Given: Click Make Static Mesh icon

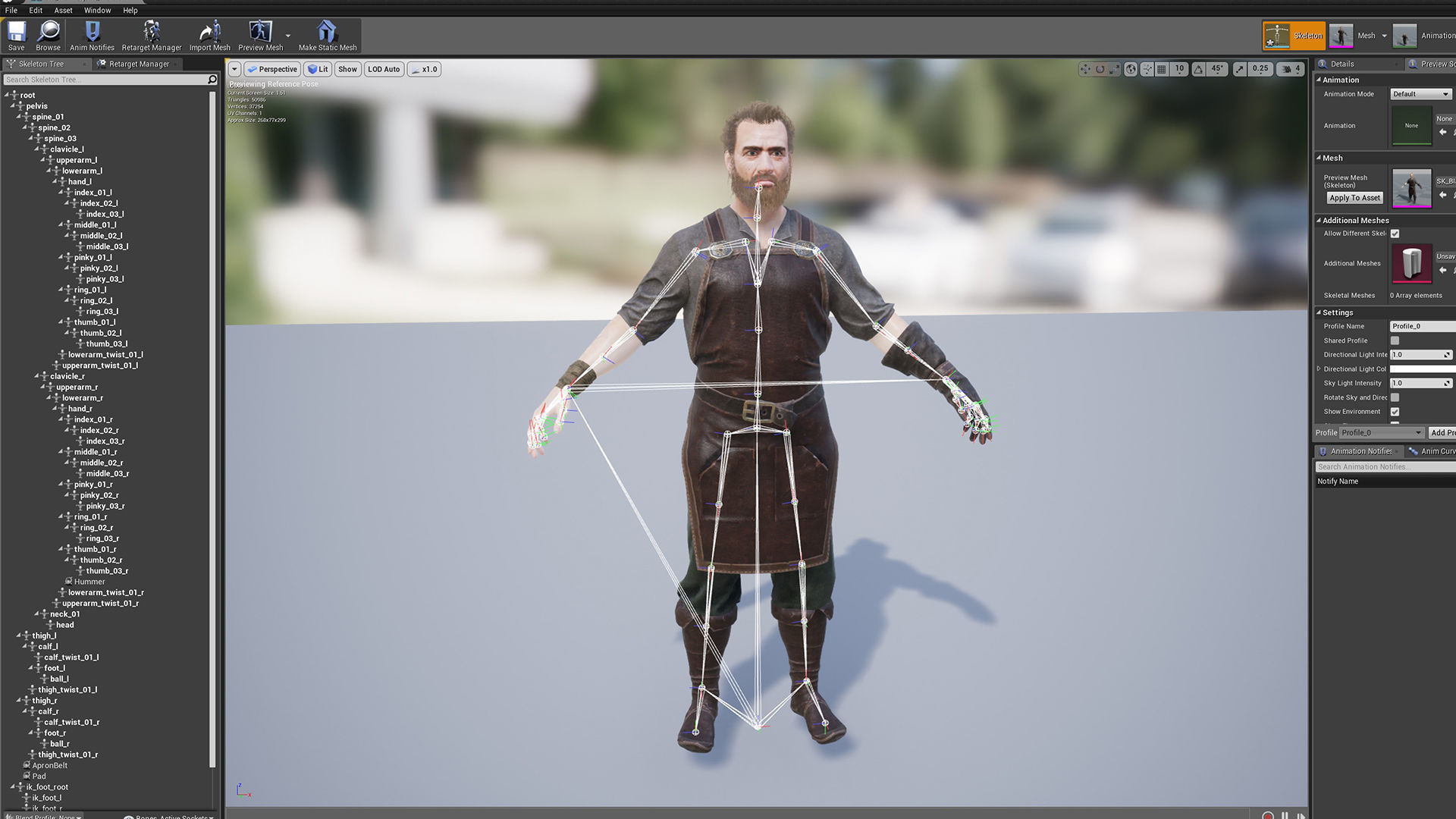Looking at the screenshot, I should (327, 33).
